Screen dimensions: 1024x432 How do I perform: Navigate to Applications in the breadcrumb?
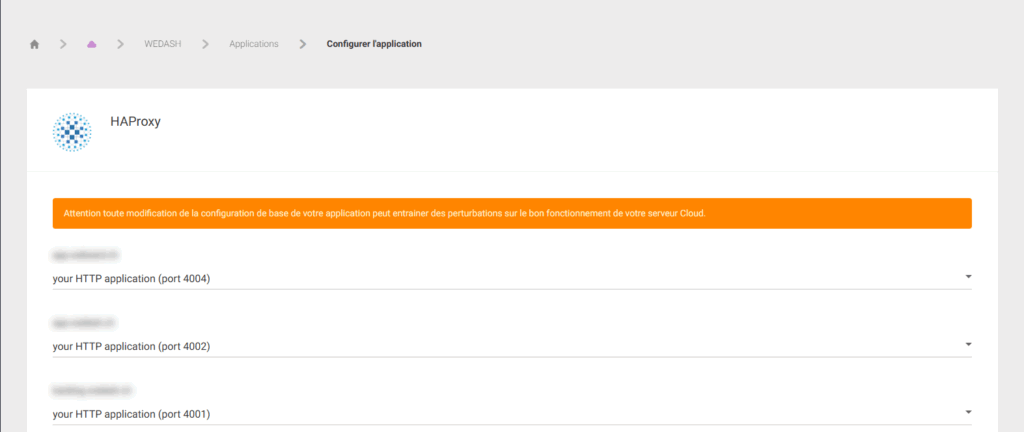[x=253, y=44]
